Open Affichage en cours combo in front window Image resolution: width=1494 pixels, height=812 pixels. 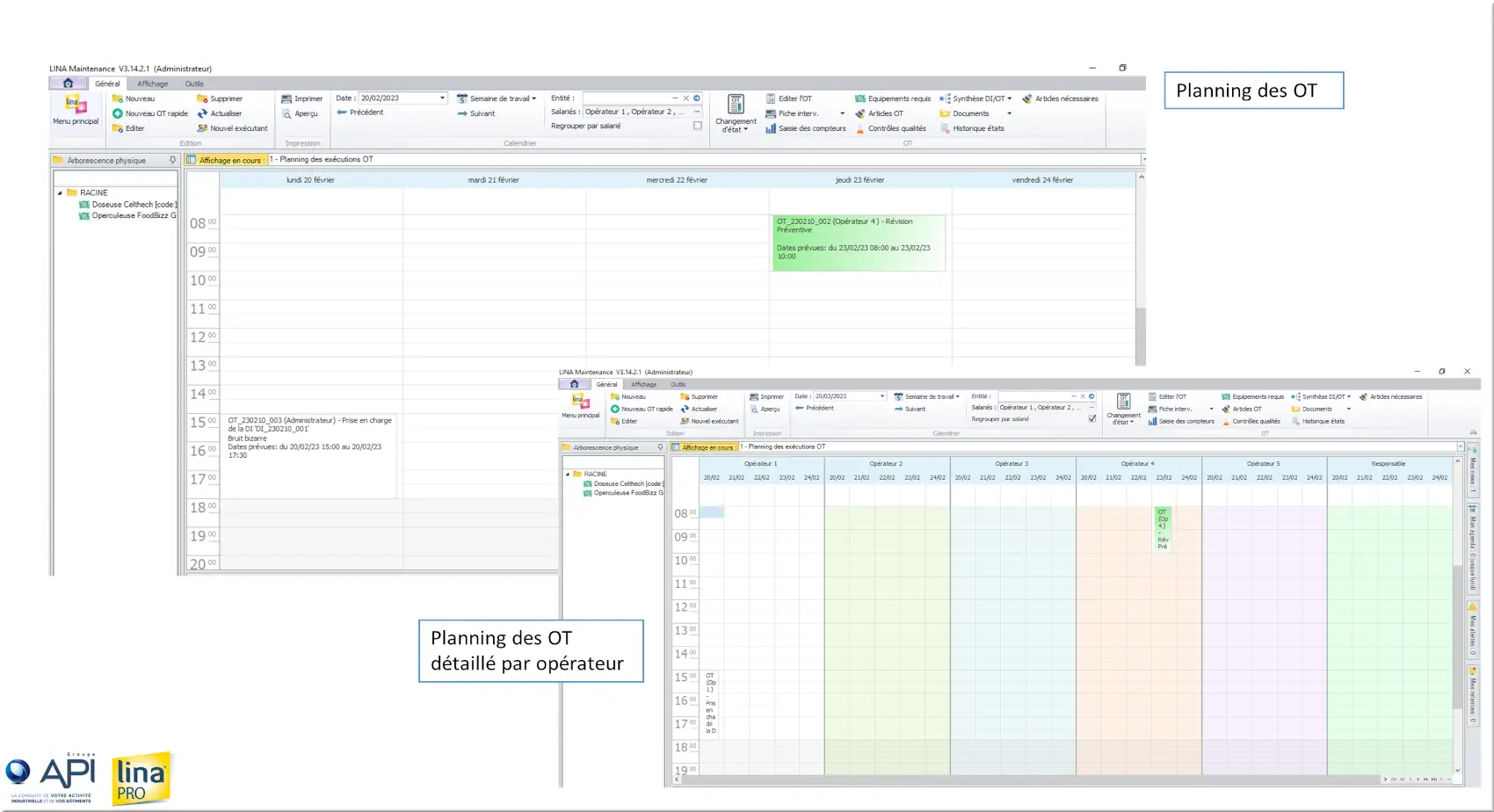click(1461, 446)
